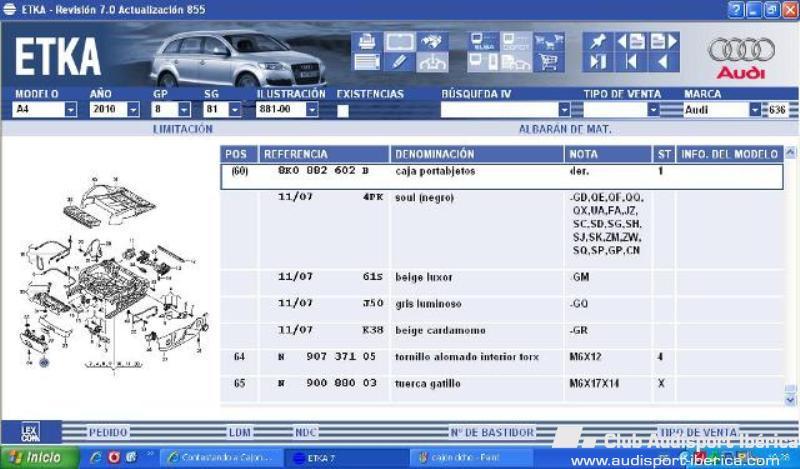Click the jump-to-first arrow icon

pos(631,62)
